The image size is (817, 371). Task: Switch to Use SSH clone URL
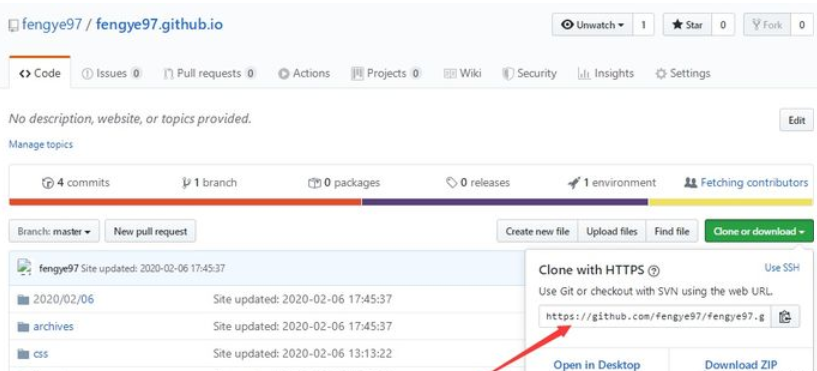pos(782,268)
